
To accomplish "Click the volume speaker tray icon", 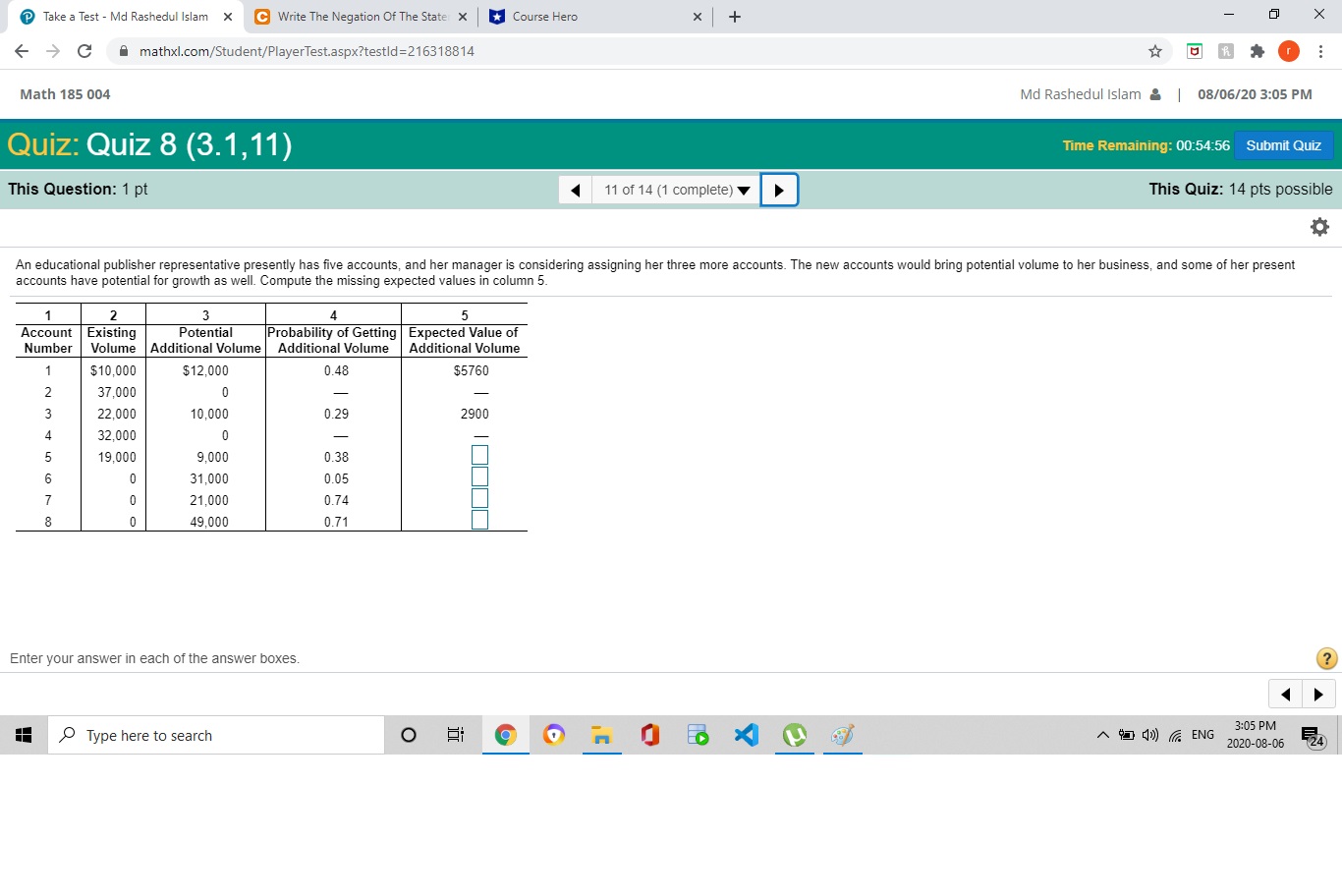I will click(1150, 736).
